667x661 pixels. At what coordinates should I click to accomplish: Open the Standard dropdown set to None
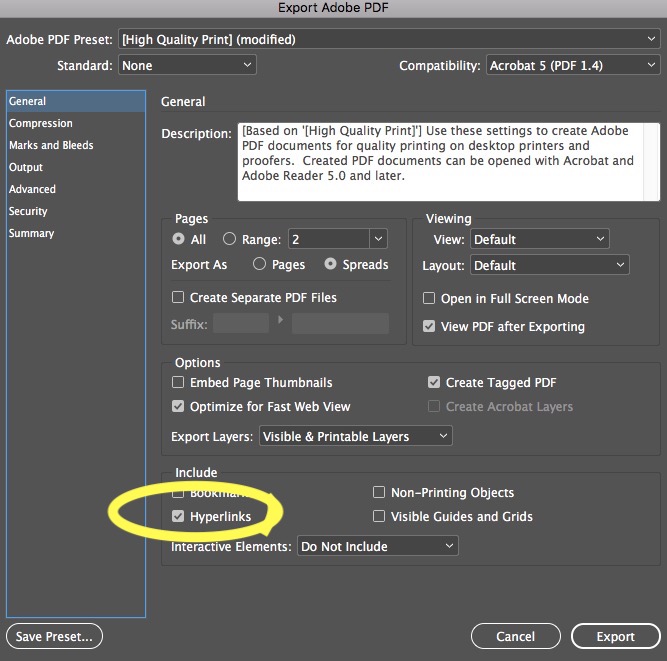(x=187, y=66)
